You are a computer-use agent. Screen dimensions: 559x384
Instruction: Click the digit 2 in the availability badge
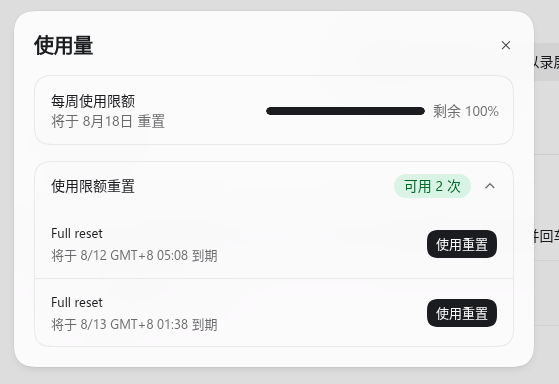[x=439, y=186]
